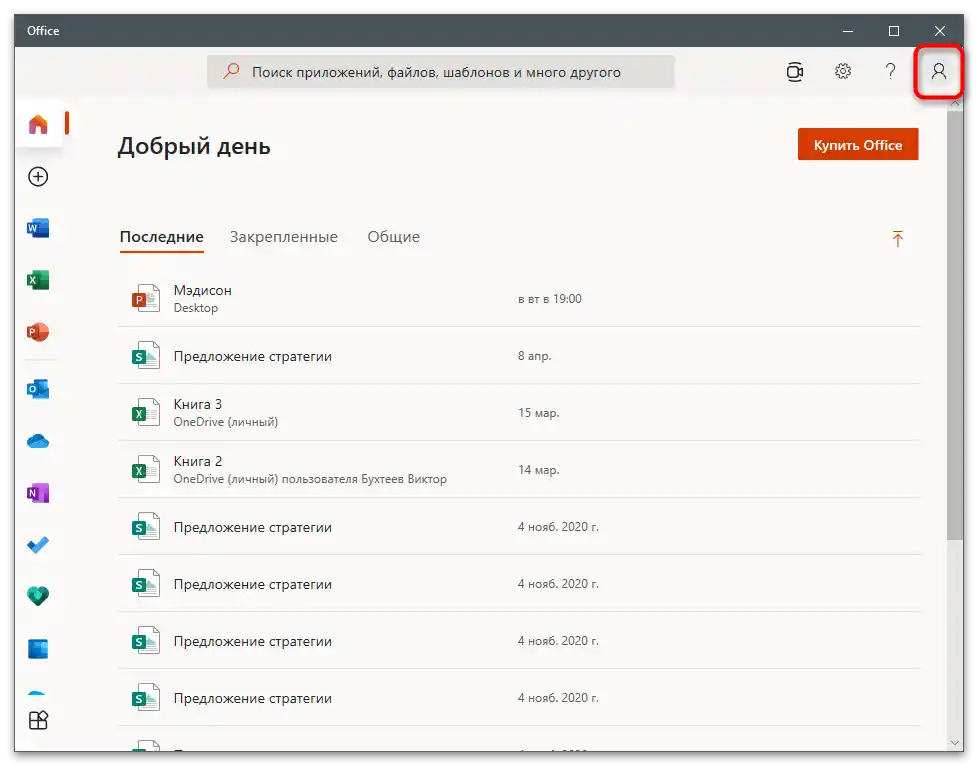The image size is (978, 766).
Task: Open Microsoft To Do checkmark icon
Action: [38, 545]
